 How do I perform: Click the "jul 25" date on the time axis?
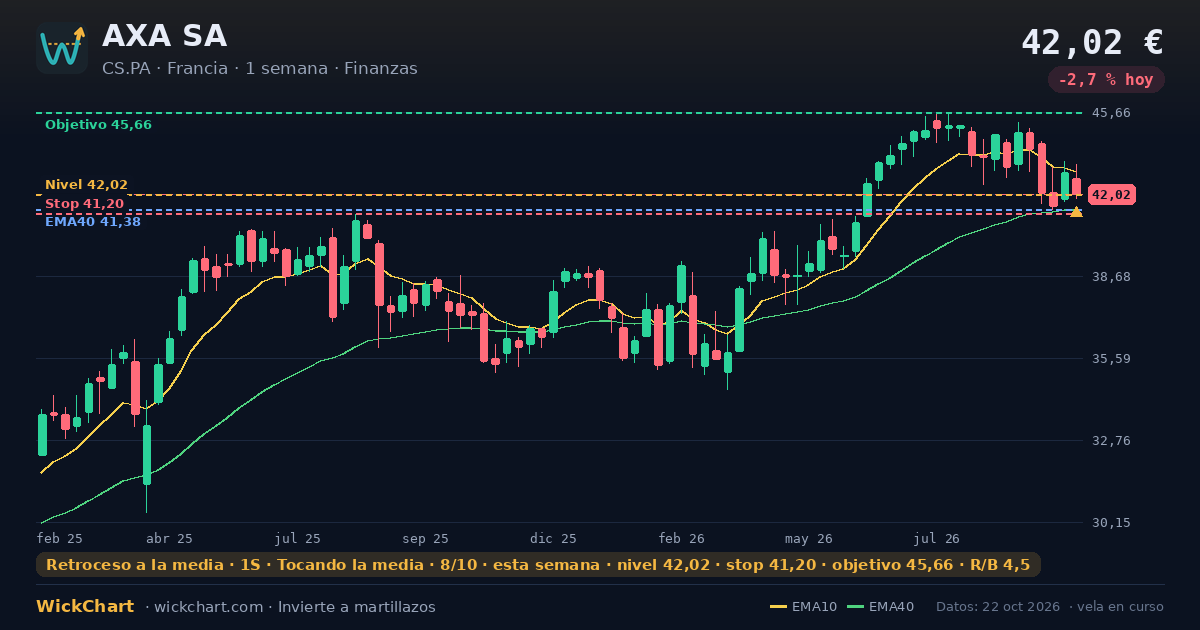[298, 538]
